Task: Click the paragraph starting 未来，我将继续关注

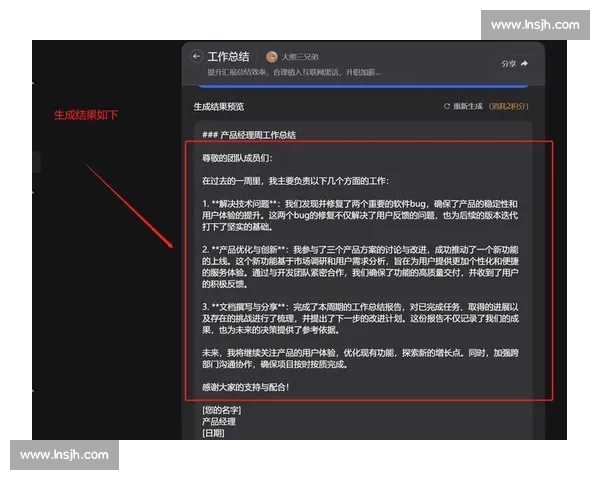Action: coord(360,359)
